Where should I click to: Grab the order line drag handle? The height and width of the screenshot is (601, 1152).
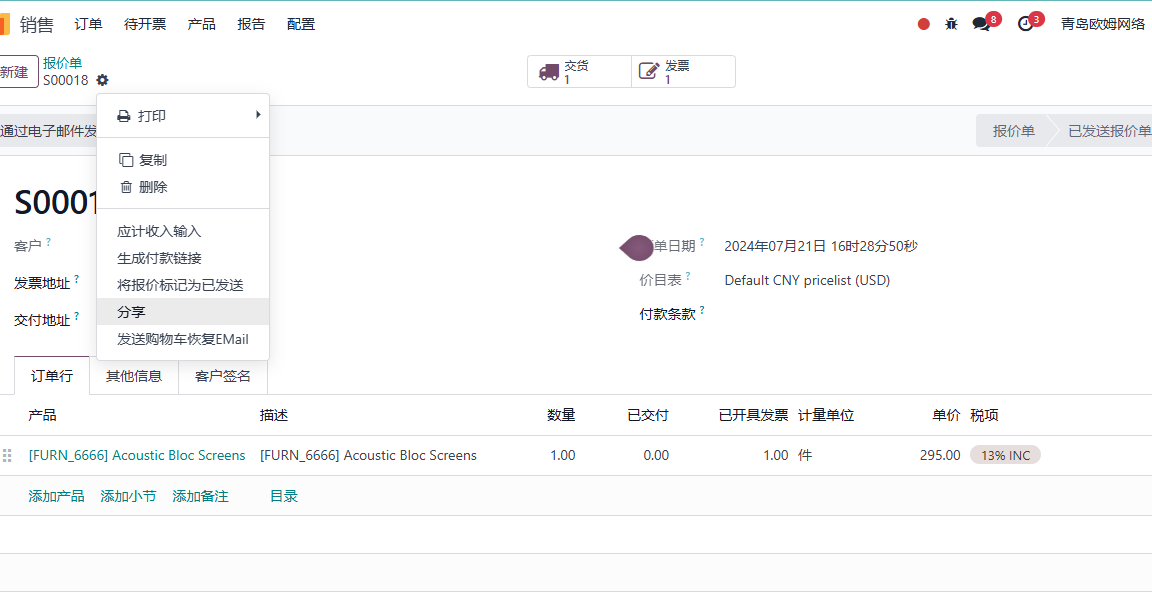7,456
